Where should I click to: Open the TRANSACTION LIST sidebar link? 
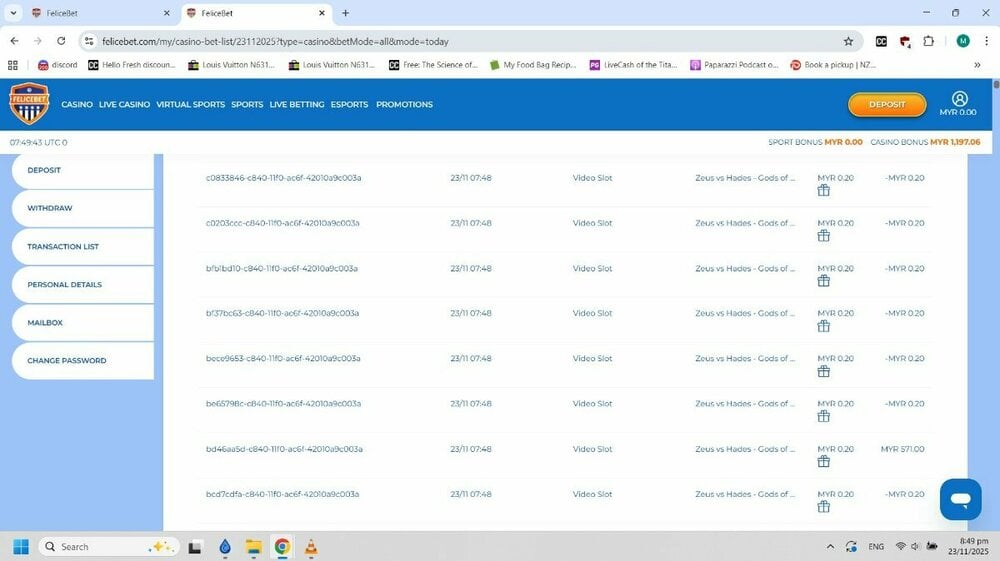(63, 246)
